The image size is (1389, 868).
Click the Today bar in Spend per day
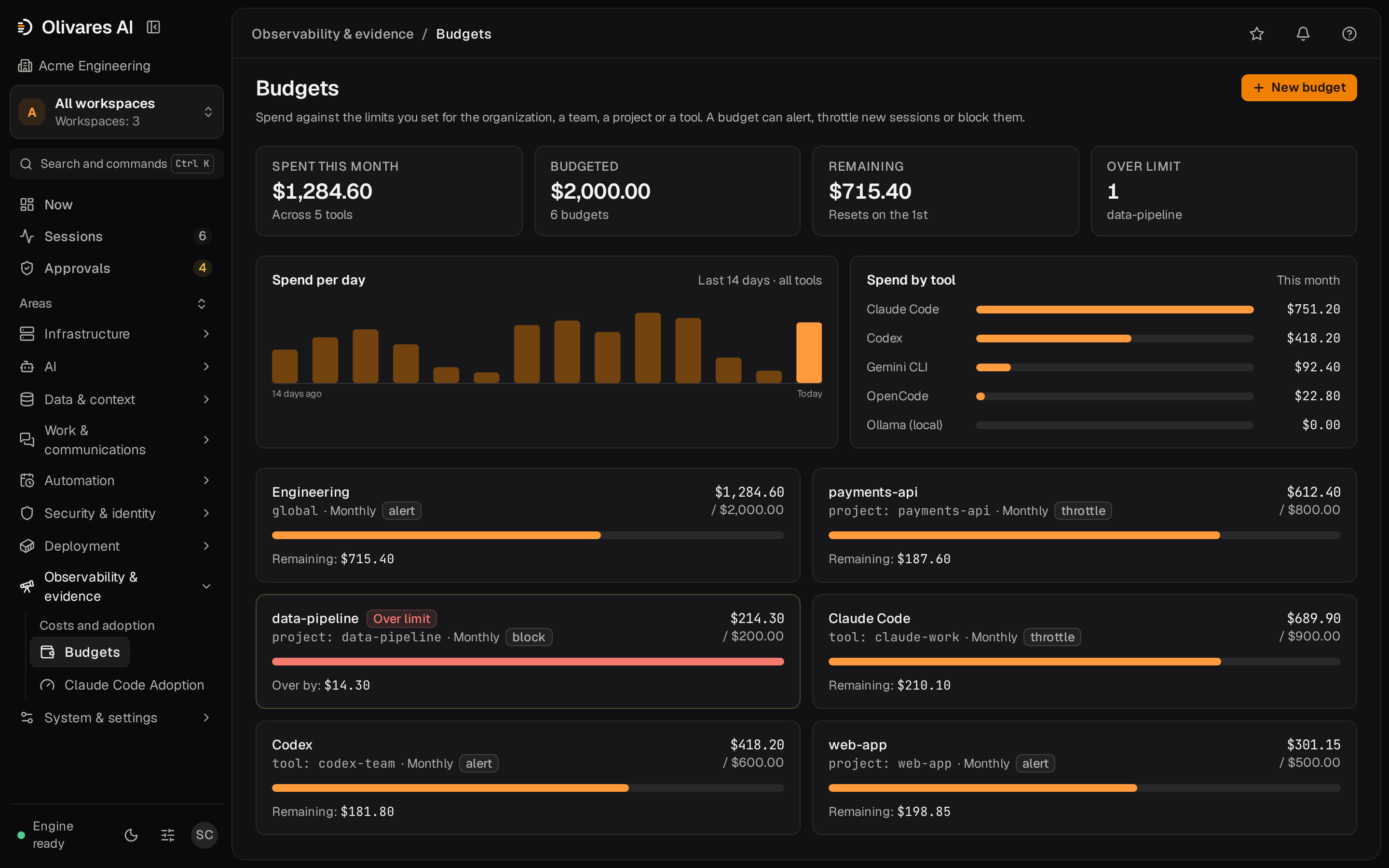[x=809, y=353]
